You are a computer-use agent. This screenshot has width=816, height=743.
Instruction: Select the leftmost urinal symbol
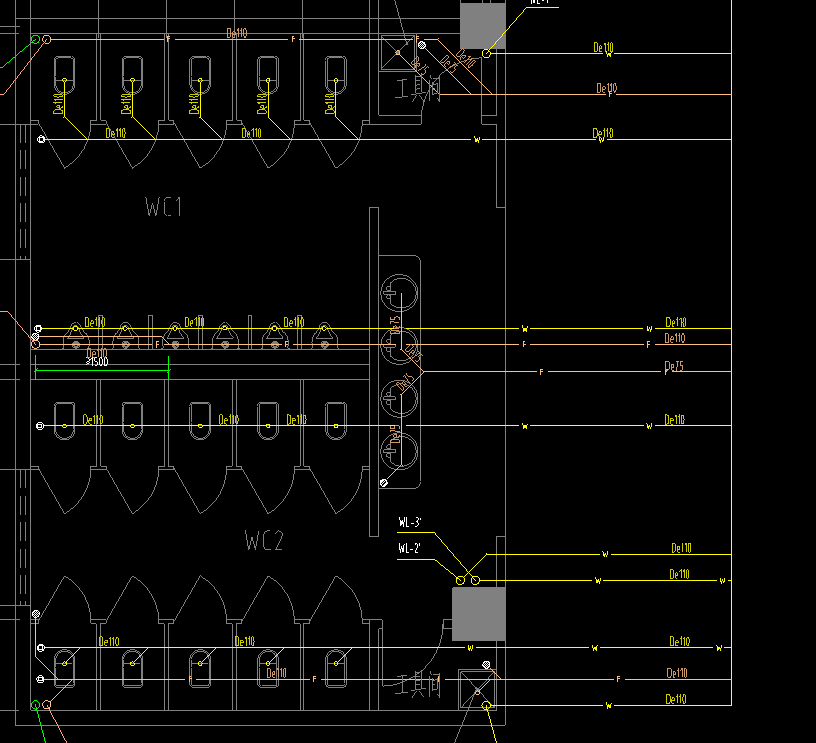tap(76, 336)
